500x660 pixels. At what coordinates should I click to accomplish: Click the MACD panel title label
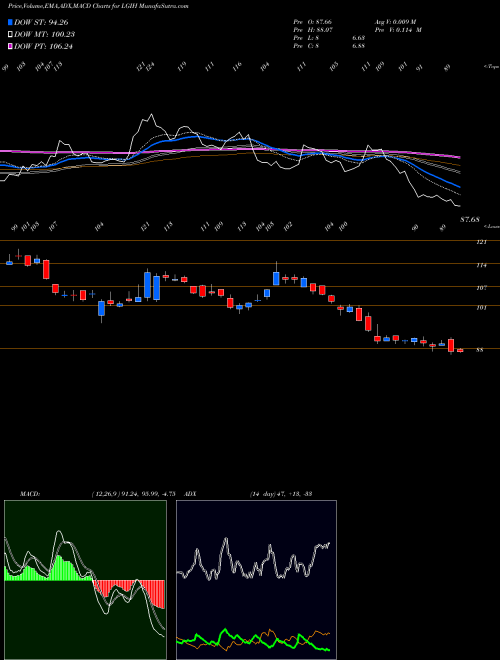(x=30, y=493)
